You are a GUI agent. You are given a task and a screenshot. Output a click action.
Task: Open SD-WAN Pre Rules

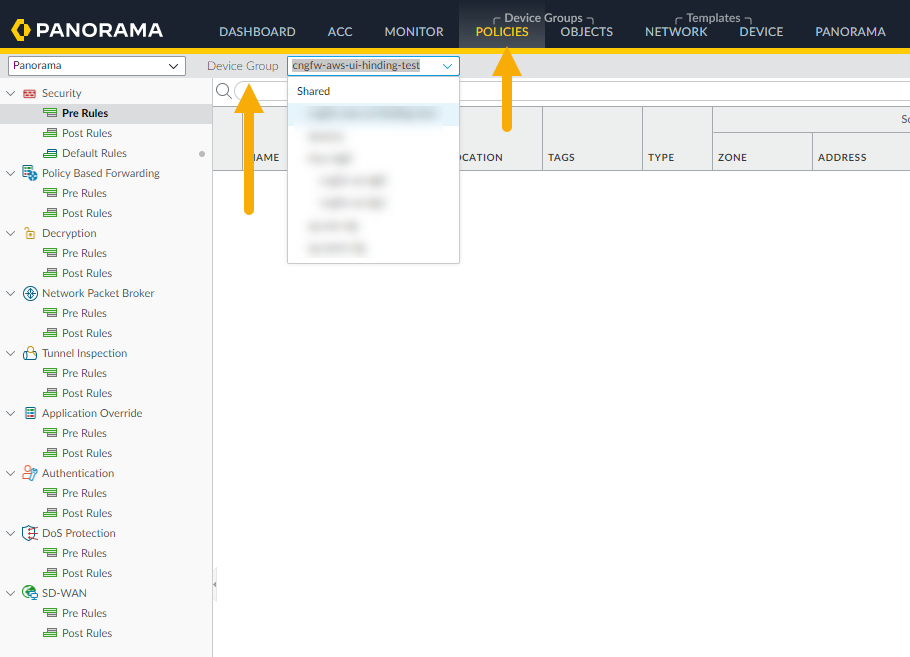(x=84, y=613)
